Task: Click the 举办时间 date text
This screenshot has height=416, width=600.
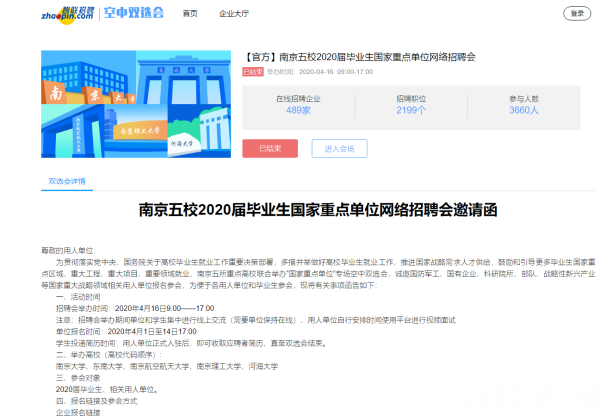Action: pos(320,72)
